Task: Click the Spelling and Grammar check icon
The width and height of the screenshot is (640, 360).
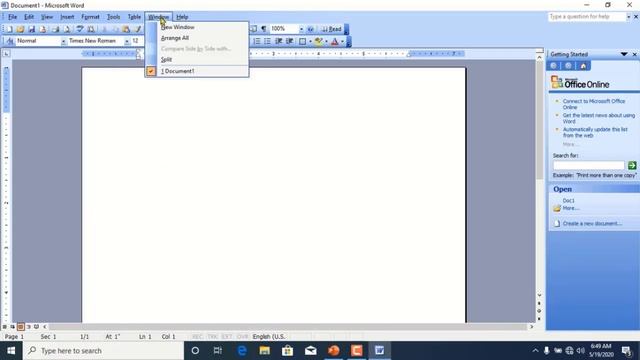Action: pyautogui.click(x=80, y=29)
